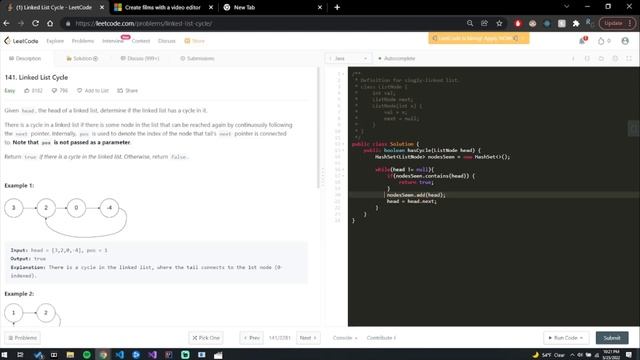Open purple Visual Studio from taskbar
The width and height of the screenshot is (640, 360).
click(x=152, y=355)
